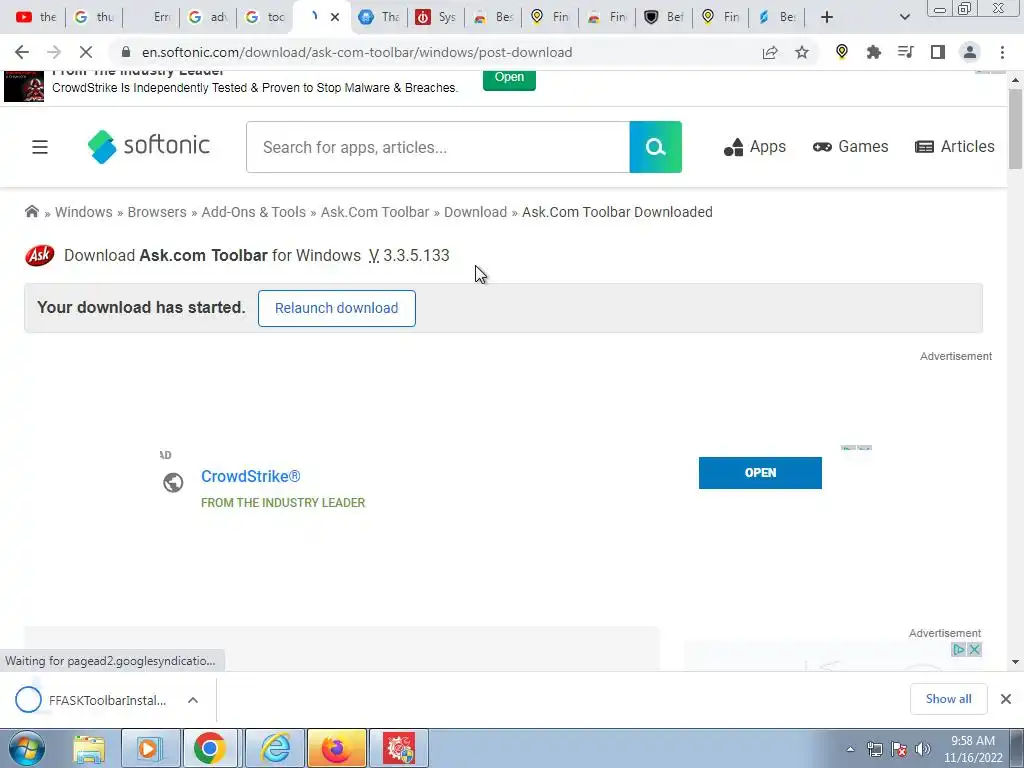Screen dimensions: 1024x768
Task: Open the media control icon in toolbar
Action: 906,52
